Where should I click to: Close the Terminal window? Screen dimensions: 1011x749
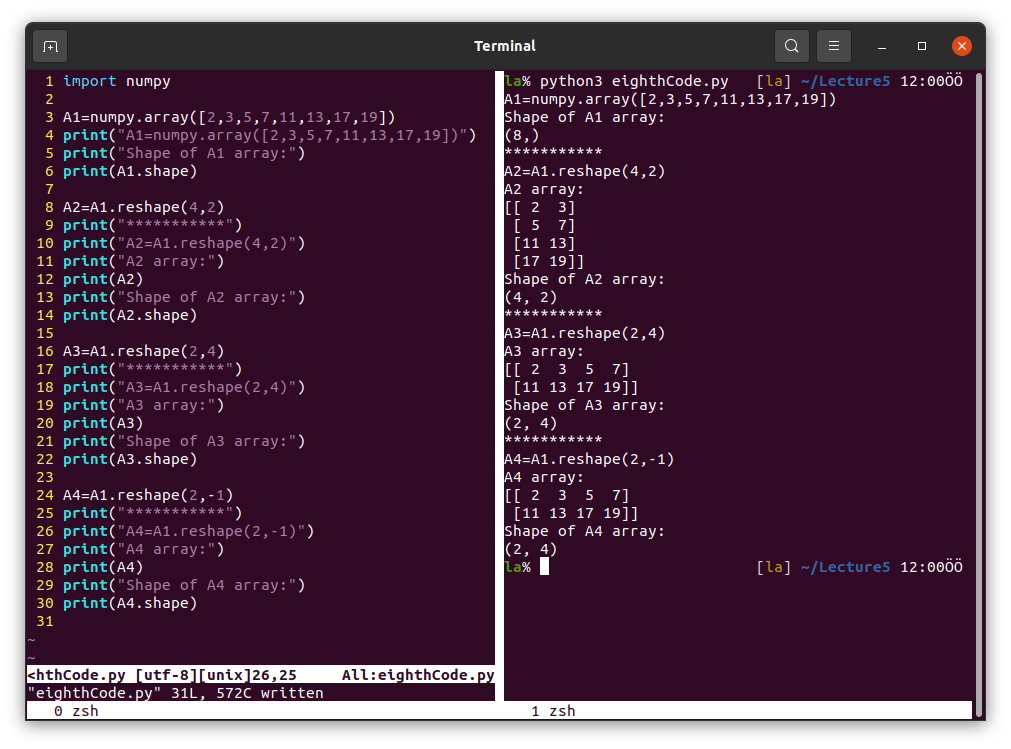coord(961,46)
